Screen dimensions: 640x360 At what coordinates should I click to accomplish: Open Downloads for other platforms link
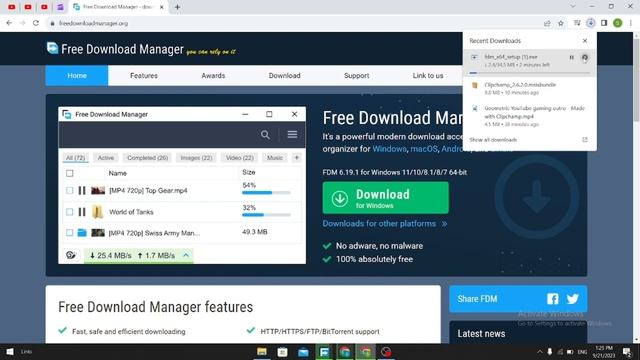[x=379, y=224]
